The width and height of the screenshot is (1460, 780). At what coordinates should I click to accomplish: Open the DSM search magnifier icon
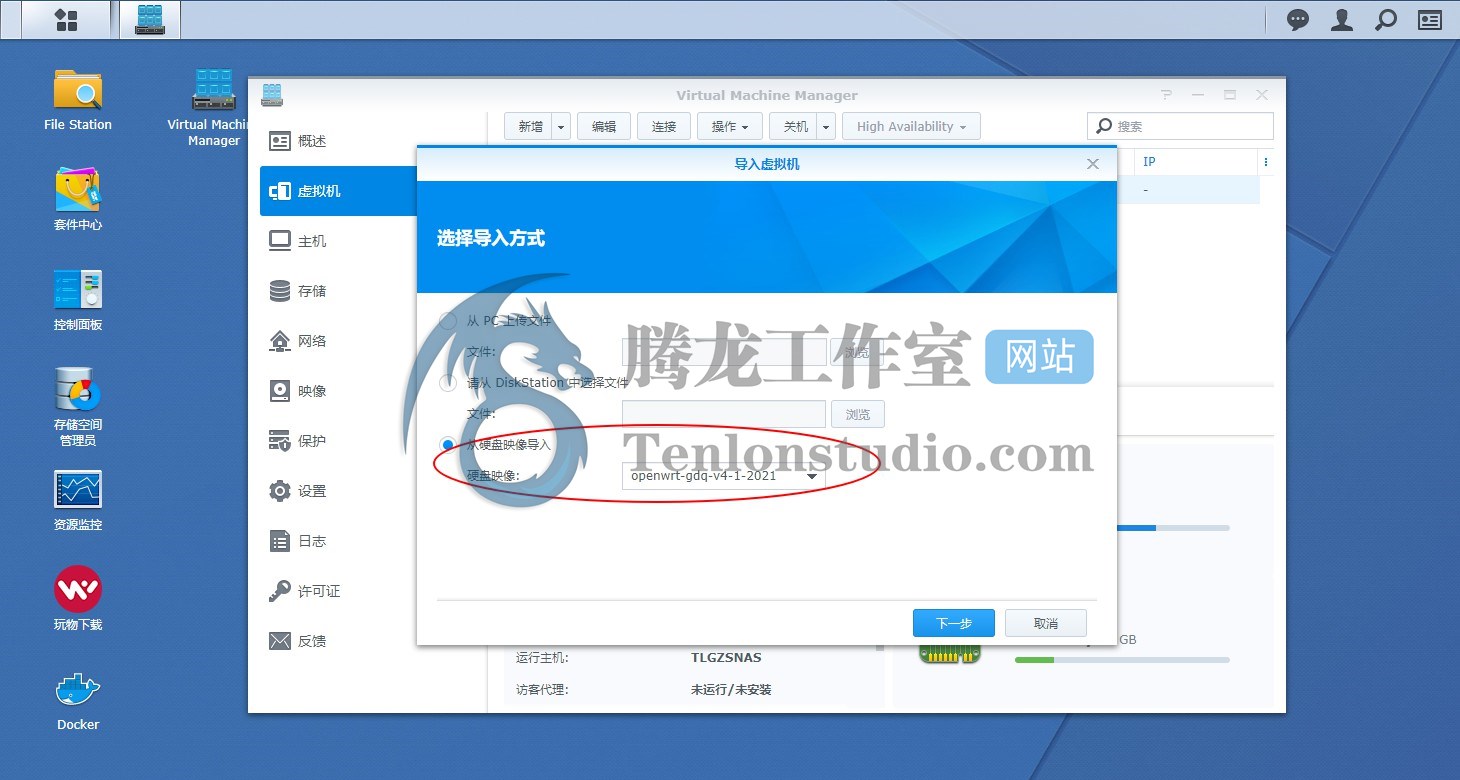click(x=1386, y=20)
